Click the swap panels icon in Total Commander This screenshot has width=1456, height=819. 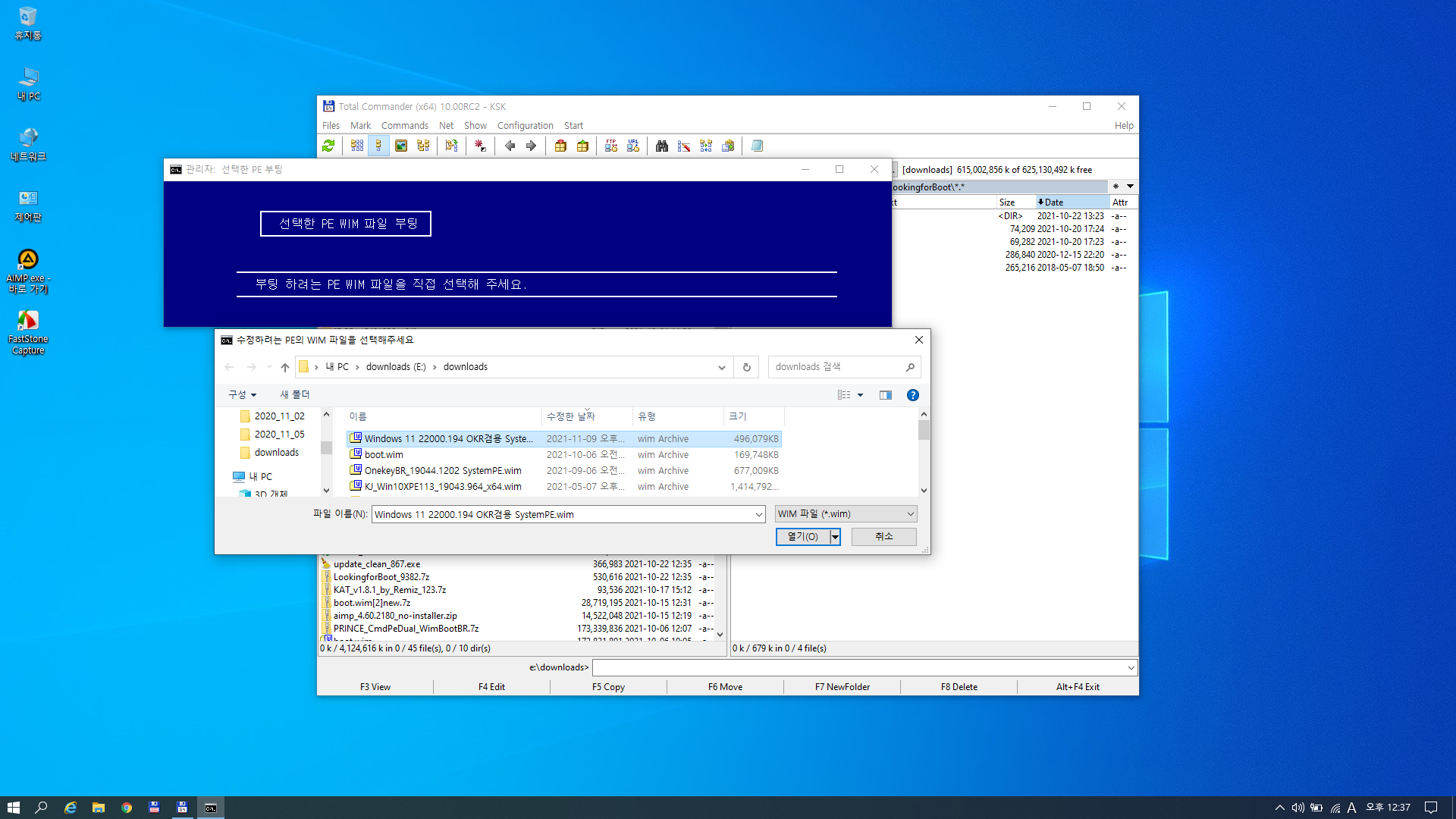452,146
